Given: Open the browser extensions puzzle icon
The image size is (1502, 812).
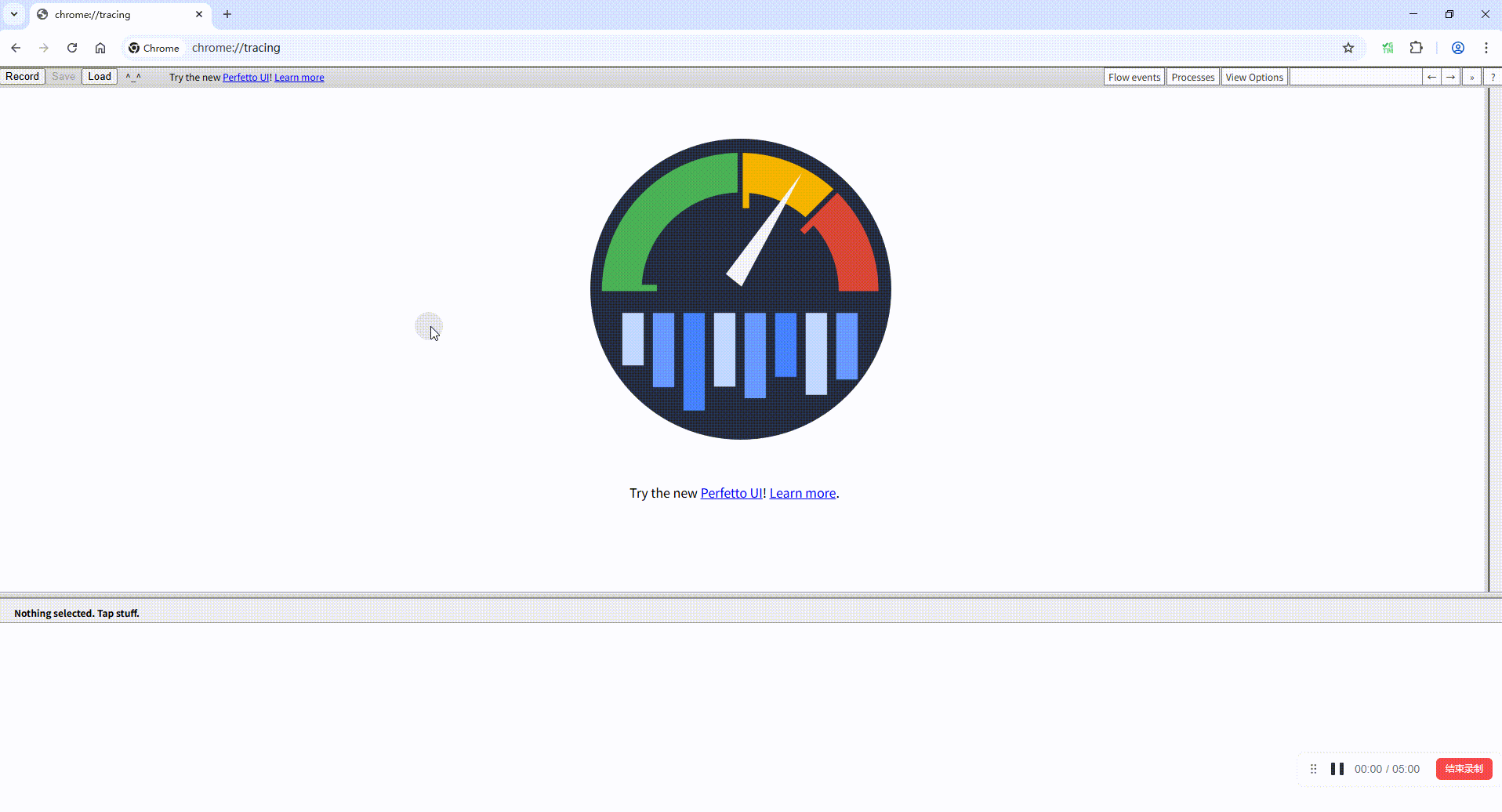Looking at the screenshot, I should point(1417,48).
